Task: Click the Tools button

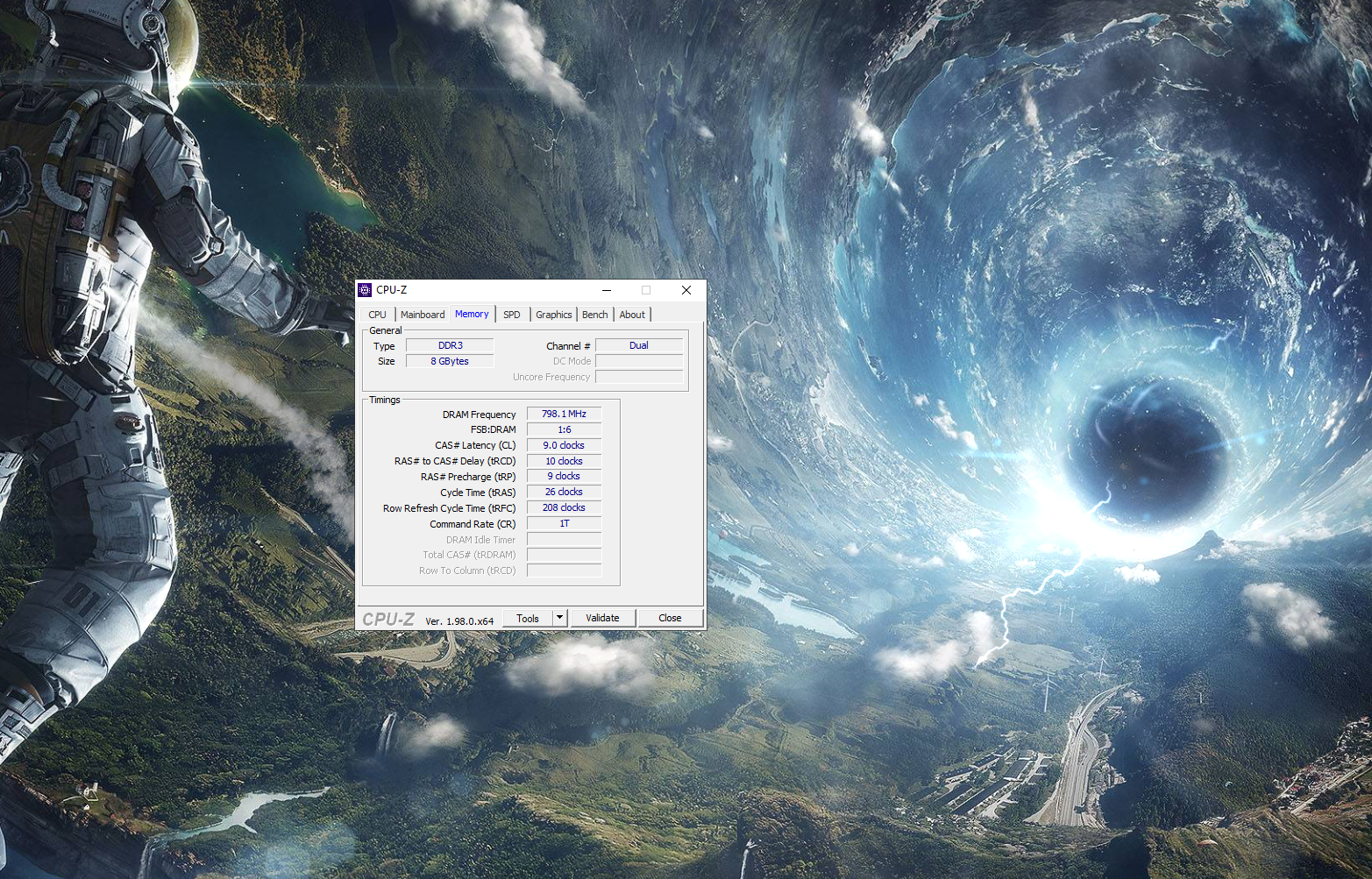Action: (x=528, y=618)
